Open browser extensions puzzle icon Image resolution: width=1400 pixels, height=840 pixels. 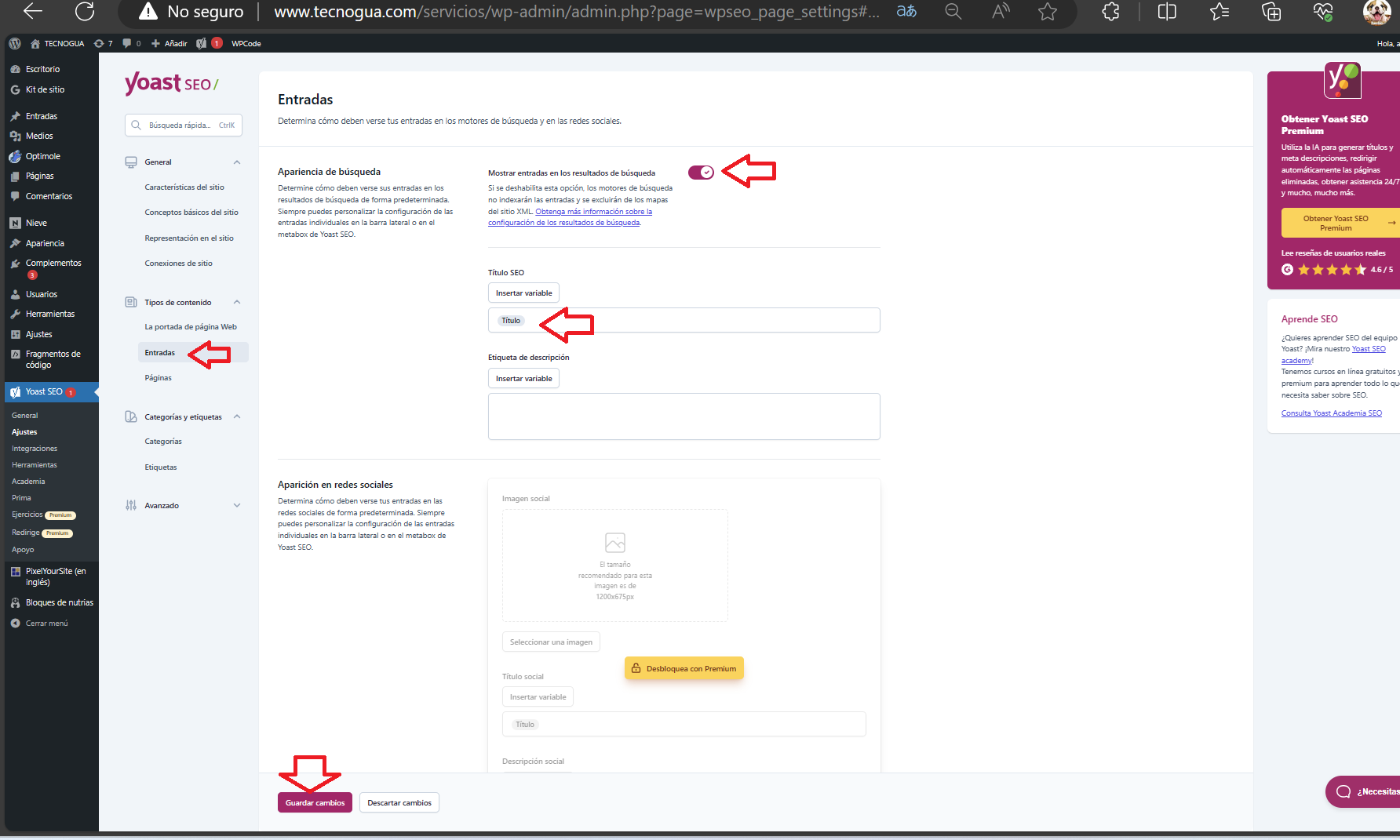(1110, 11)
